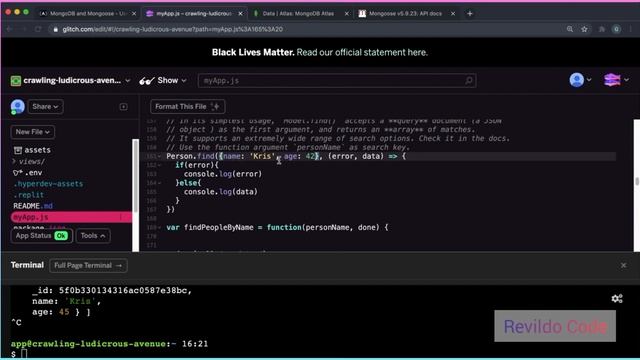Screen dimensions: 640x360
Task: Focus the myApp.js file search field
Action: point(337,80)
